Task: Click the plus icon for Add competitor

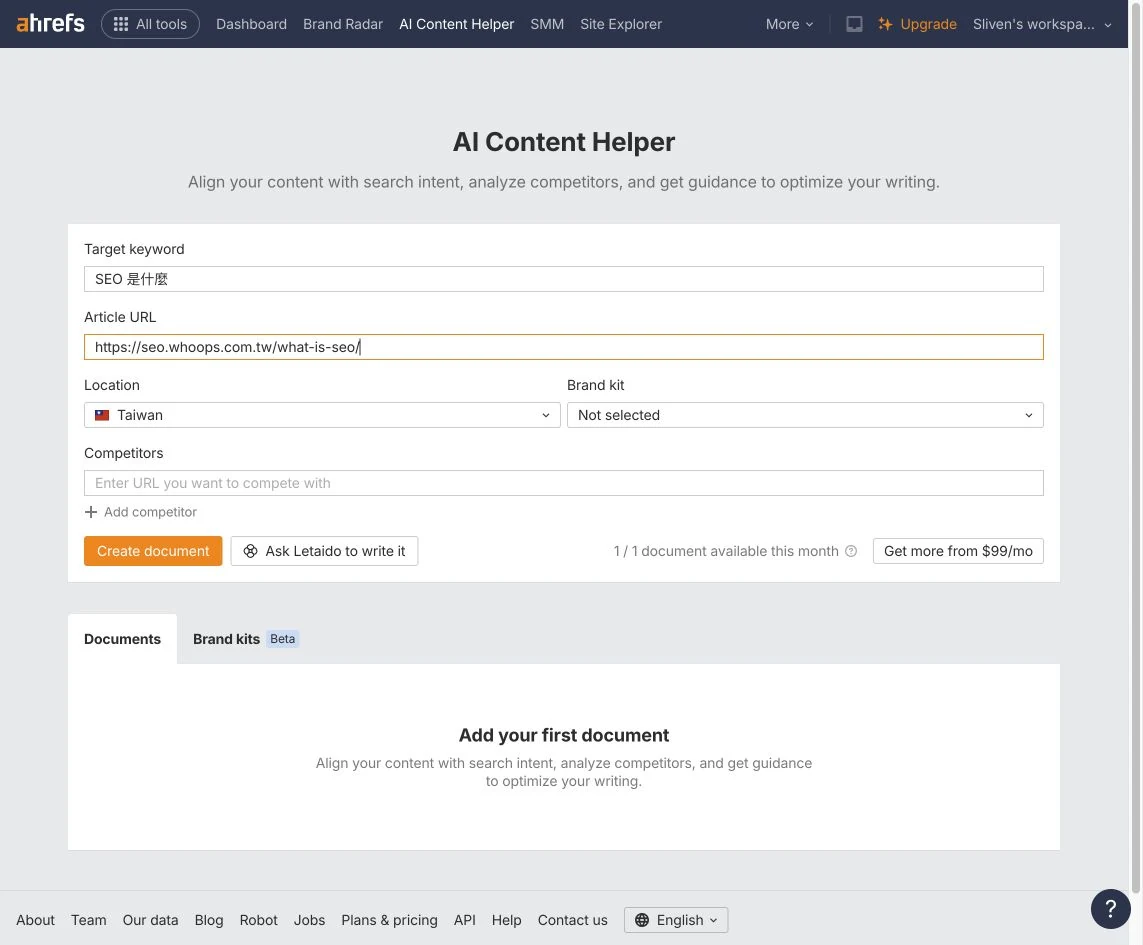Action: tap(90, 512)
